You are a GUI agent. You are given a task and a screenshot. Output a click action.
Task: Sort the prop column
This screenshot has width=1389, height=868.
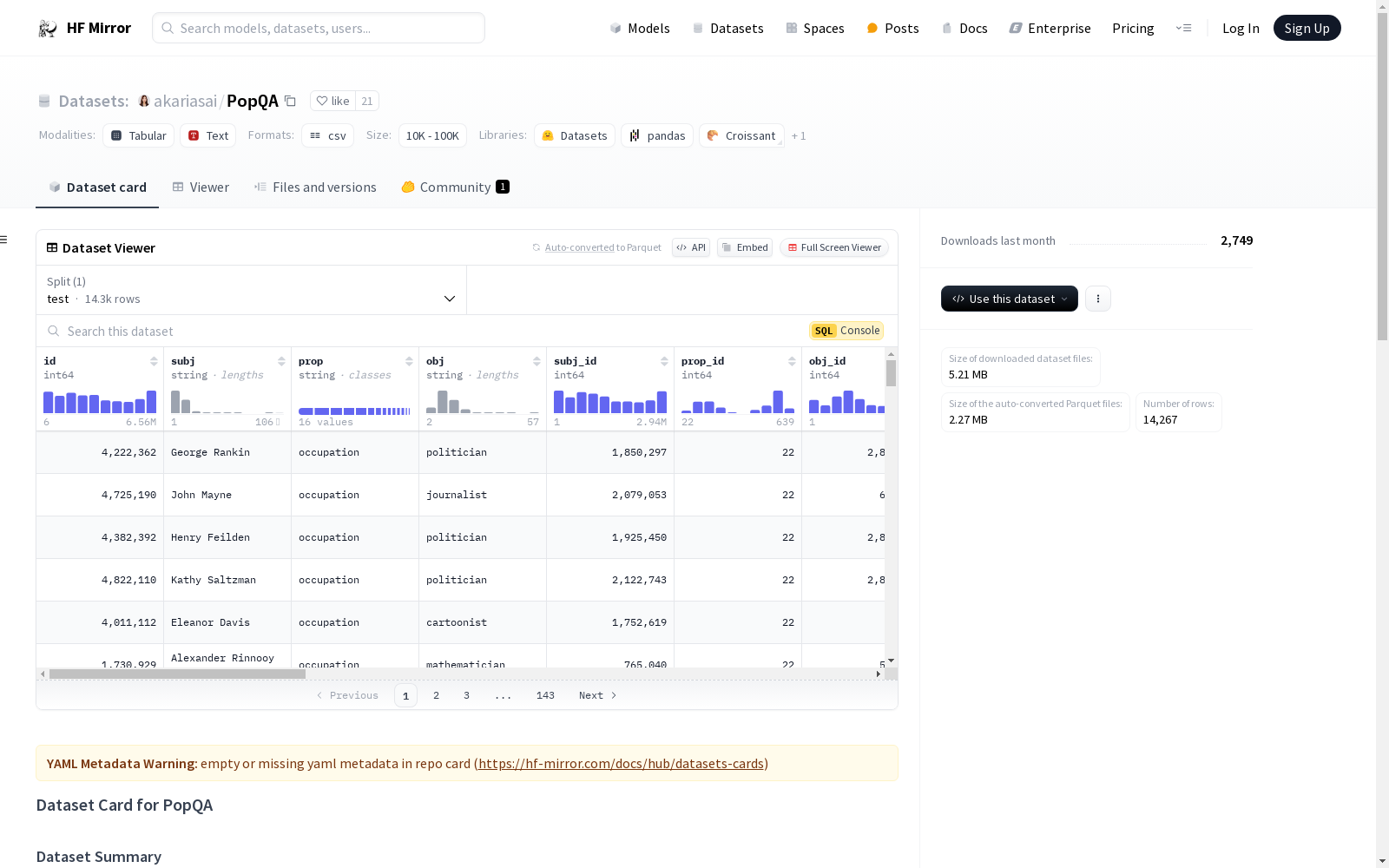point(409,361)
